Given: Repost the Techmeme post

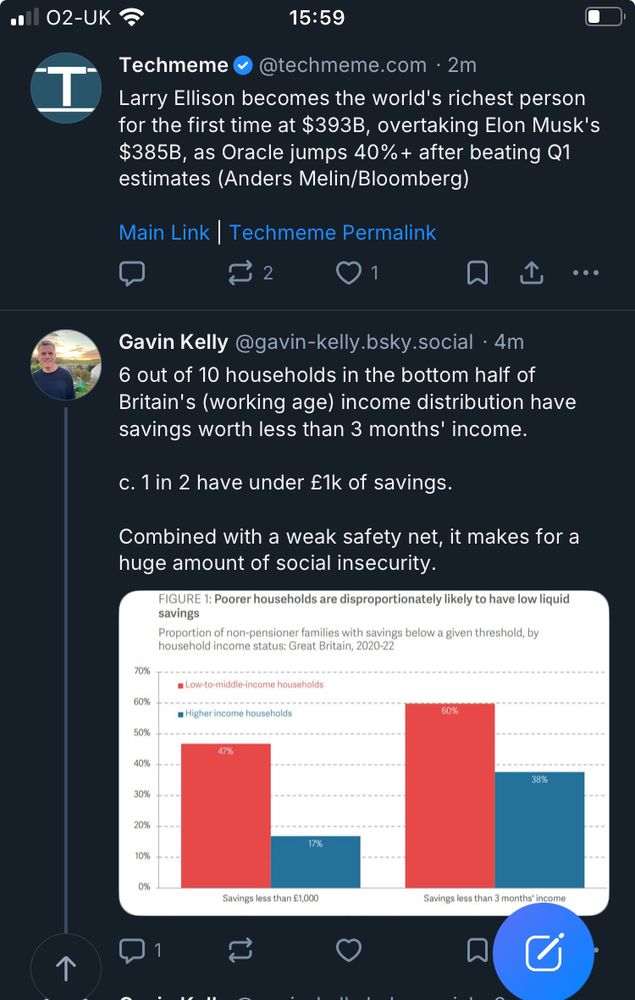Looking at the screenshot, I should coord(240,273).
